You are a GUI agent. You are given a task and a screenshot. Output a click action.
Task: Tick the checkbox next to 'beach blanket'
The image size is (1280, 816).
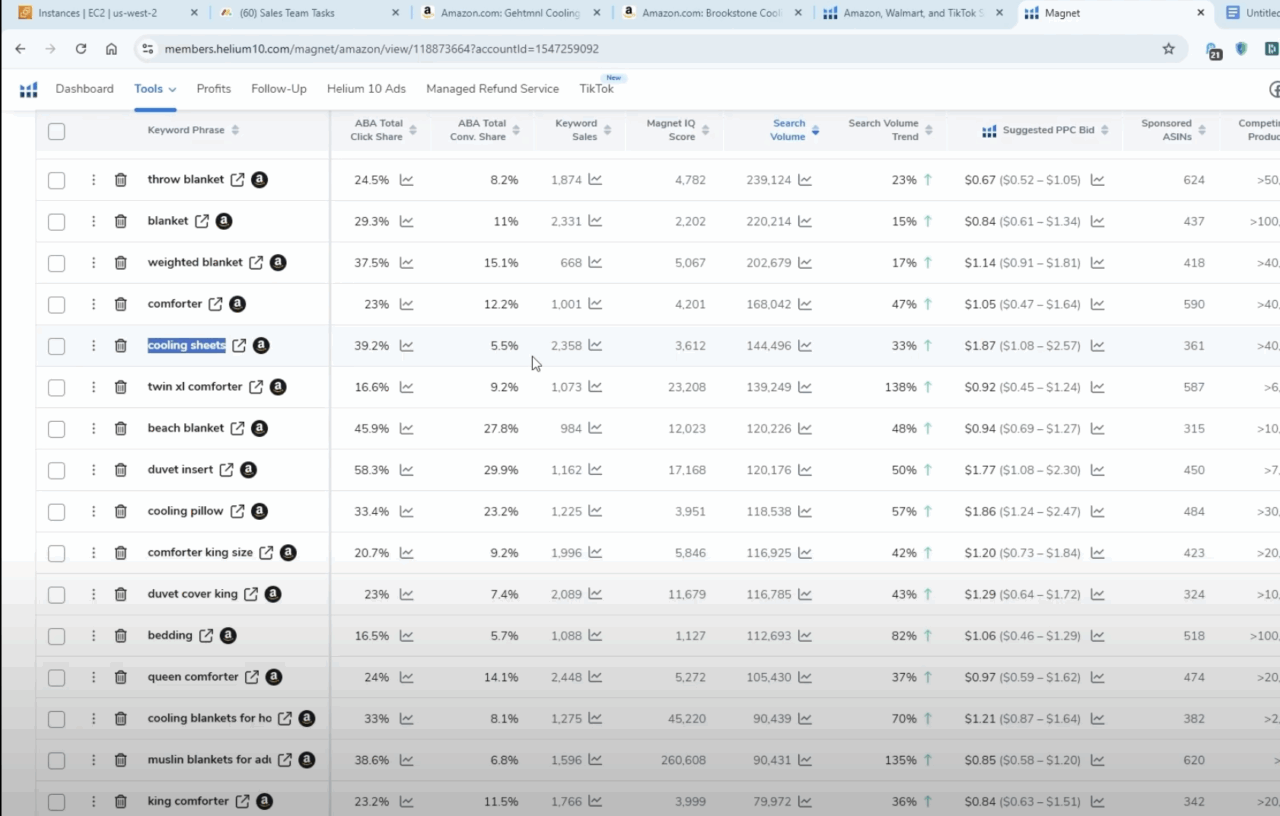pos(56,428)
